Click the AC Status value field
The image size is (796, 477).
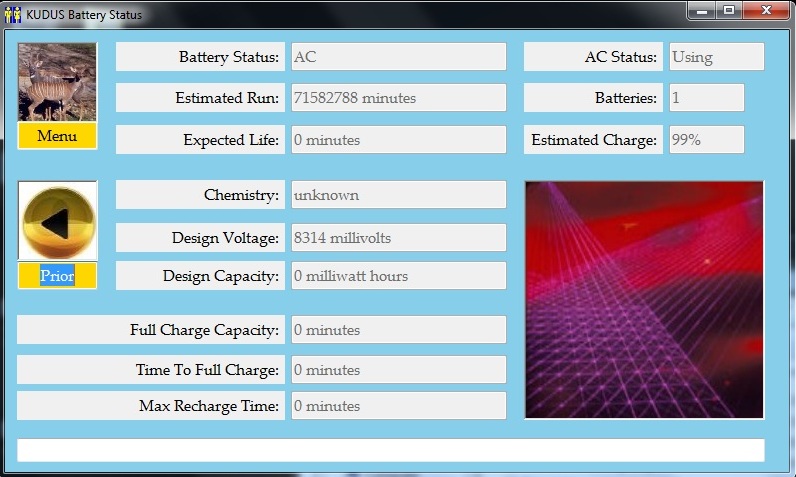point(715,57)
